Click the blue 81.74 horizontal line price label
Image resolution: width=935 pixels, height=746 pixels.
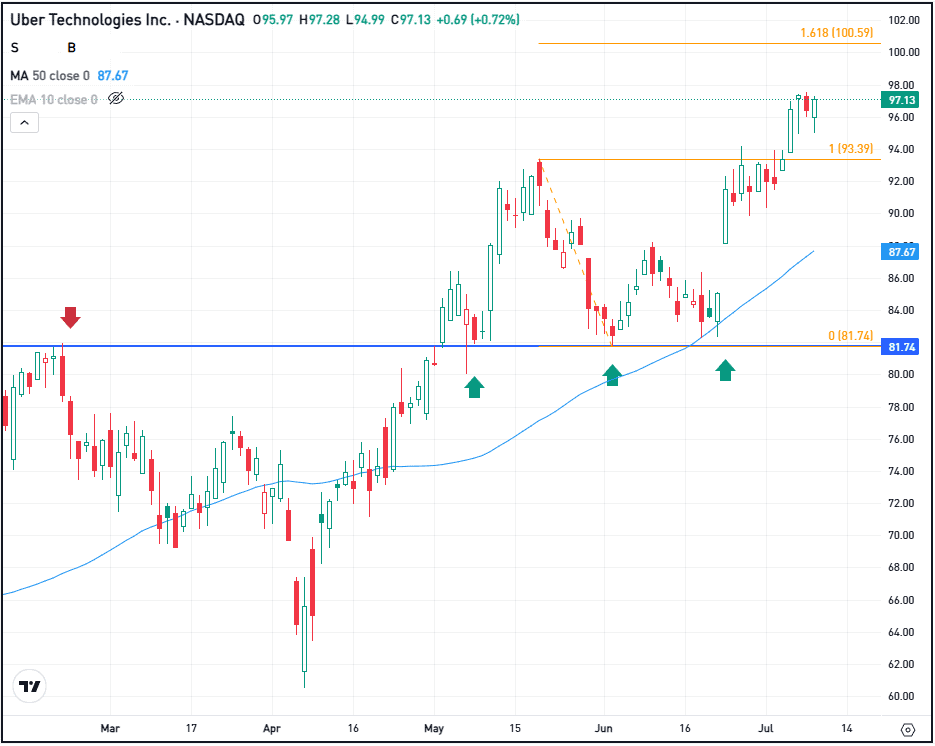tap(900, 347)
